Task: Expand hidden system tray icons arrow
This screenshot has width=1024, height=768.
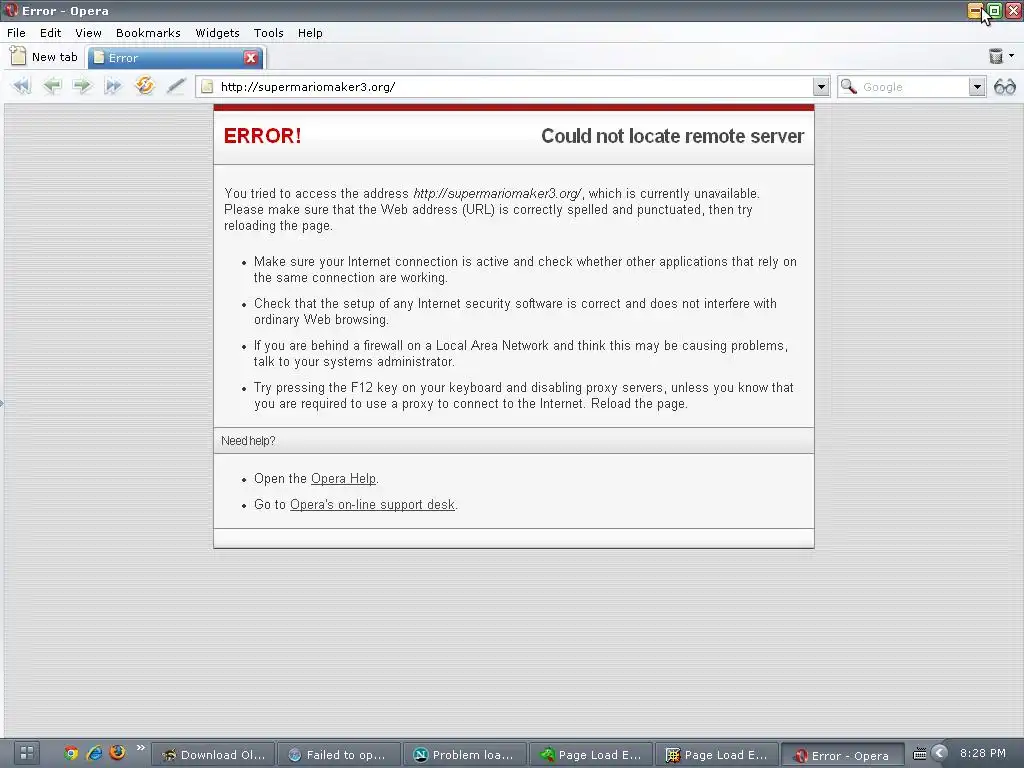Action: pyautogui.click(x=940, y=753)
